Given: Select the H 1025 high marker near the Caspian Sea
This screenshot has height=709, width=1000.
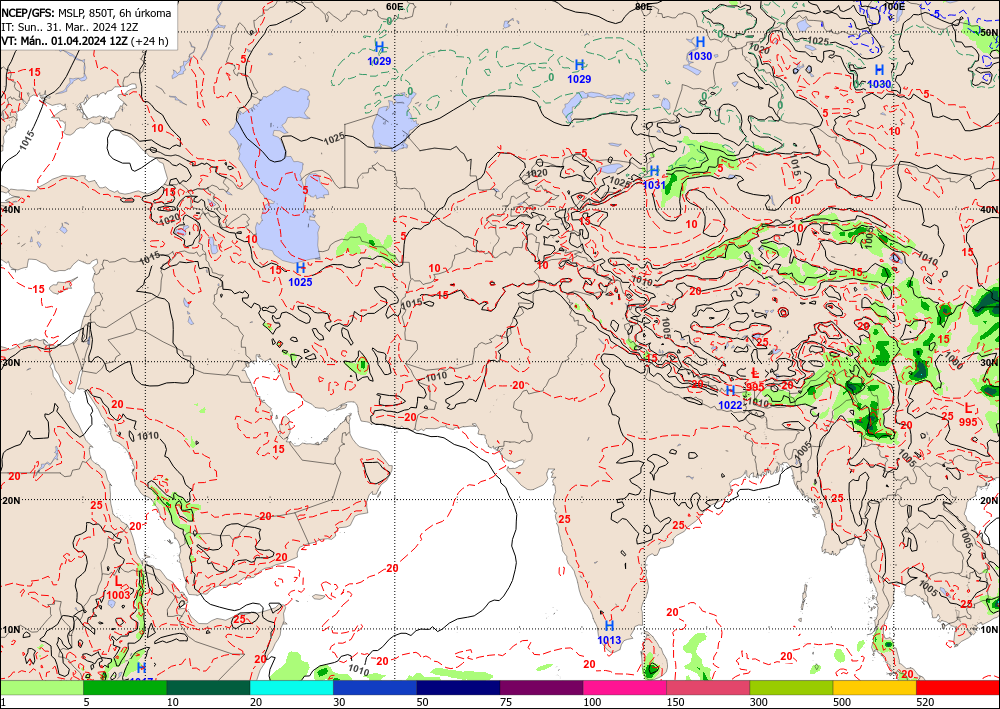Looking at the screenshot, I should click(x=300, y=274).
